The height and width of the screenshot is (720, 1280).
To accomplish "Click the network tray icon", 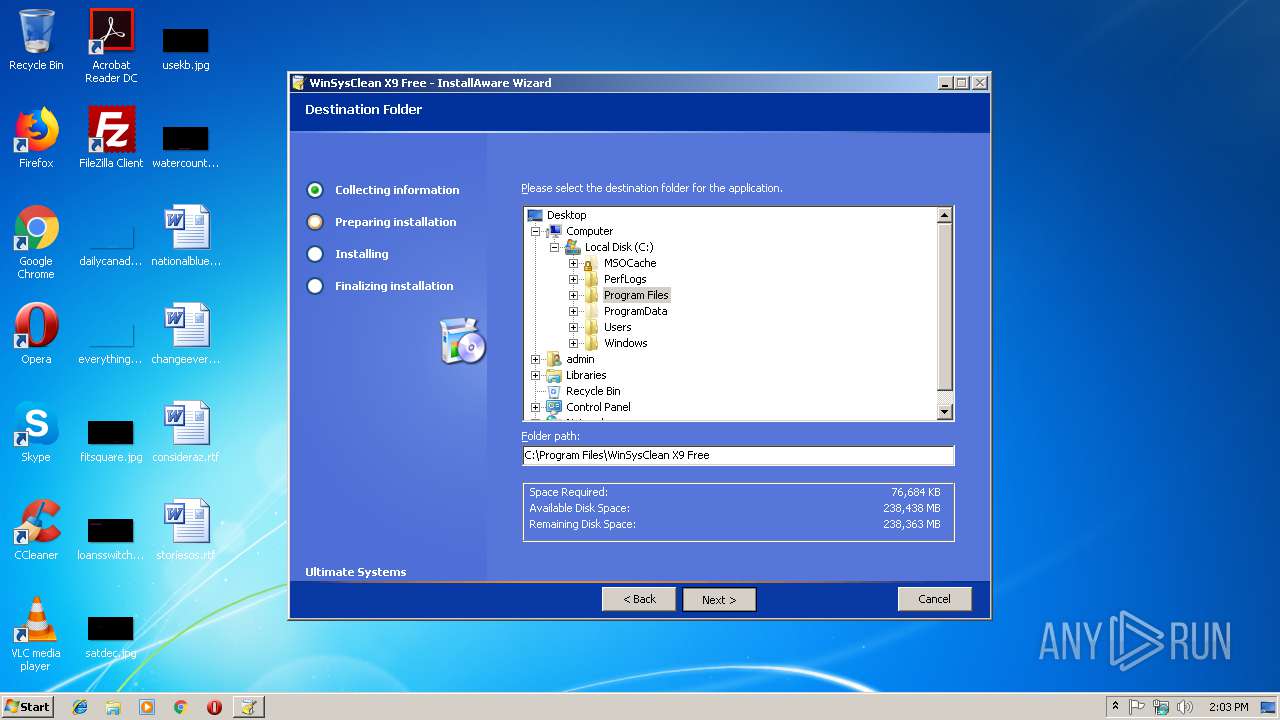I will (x=1161, y=707).
